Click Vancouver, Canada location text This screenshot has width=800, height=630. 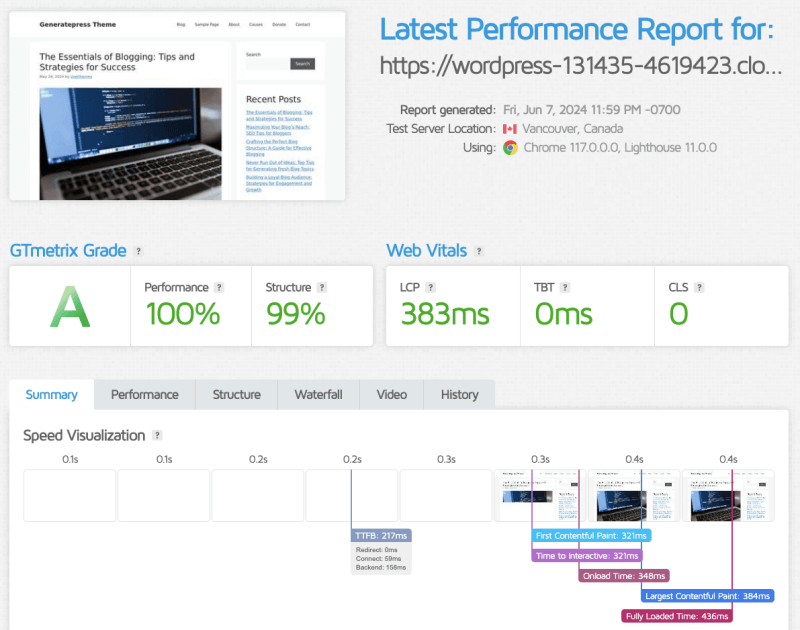point(572,129)
